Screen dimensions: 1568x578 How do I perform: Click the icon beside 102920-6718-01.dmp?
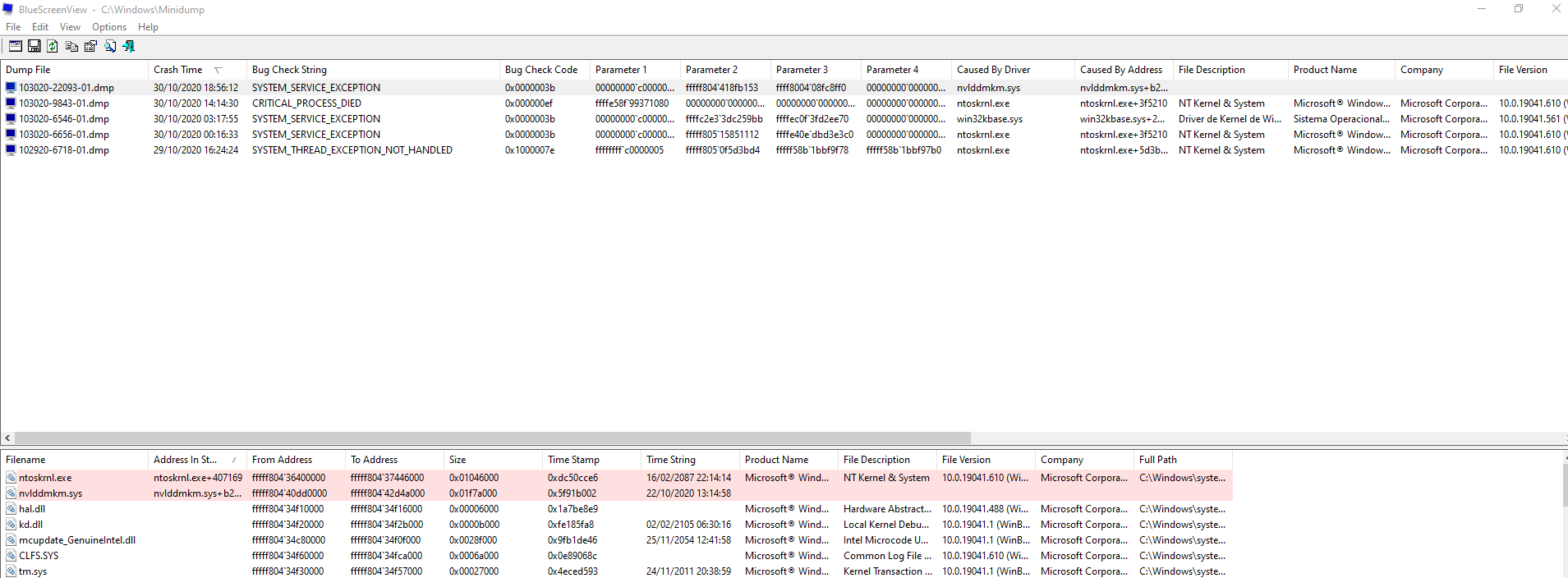click(x=11, y=150)
